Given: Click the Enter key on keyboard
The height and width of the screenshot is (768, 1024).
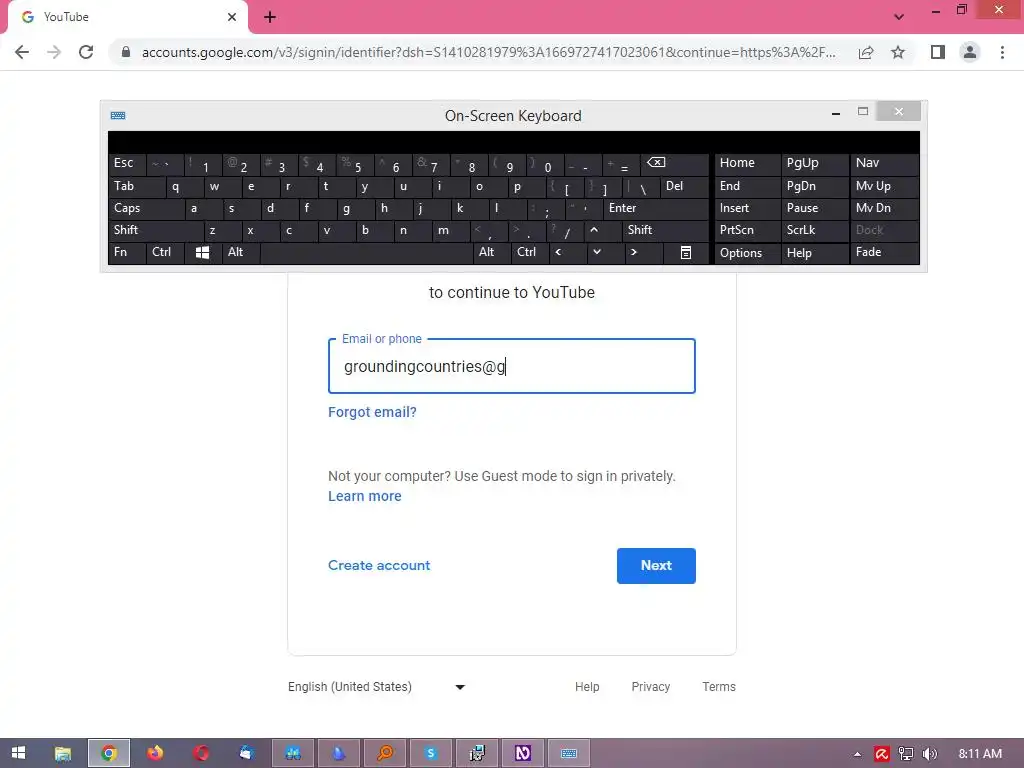Looking at the screenshot, I should [656, 208].
